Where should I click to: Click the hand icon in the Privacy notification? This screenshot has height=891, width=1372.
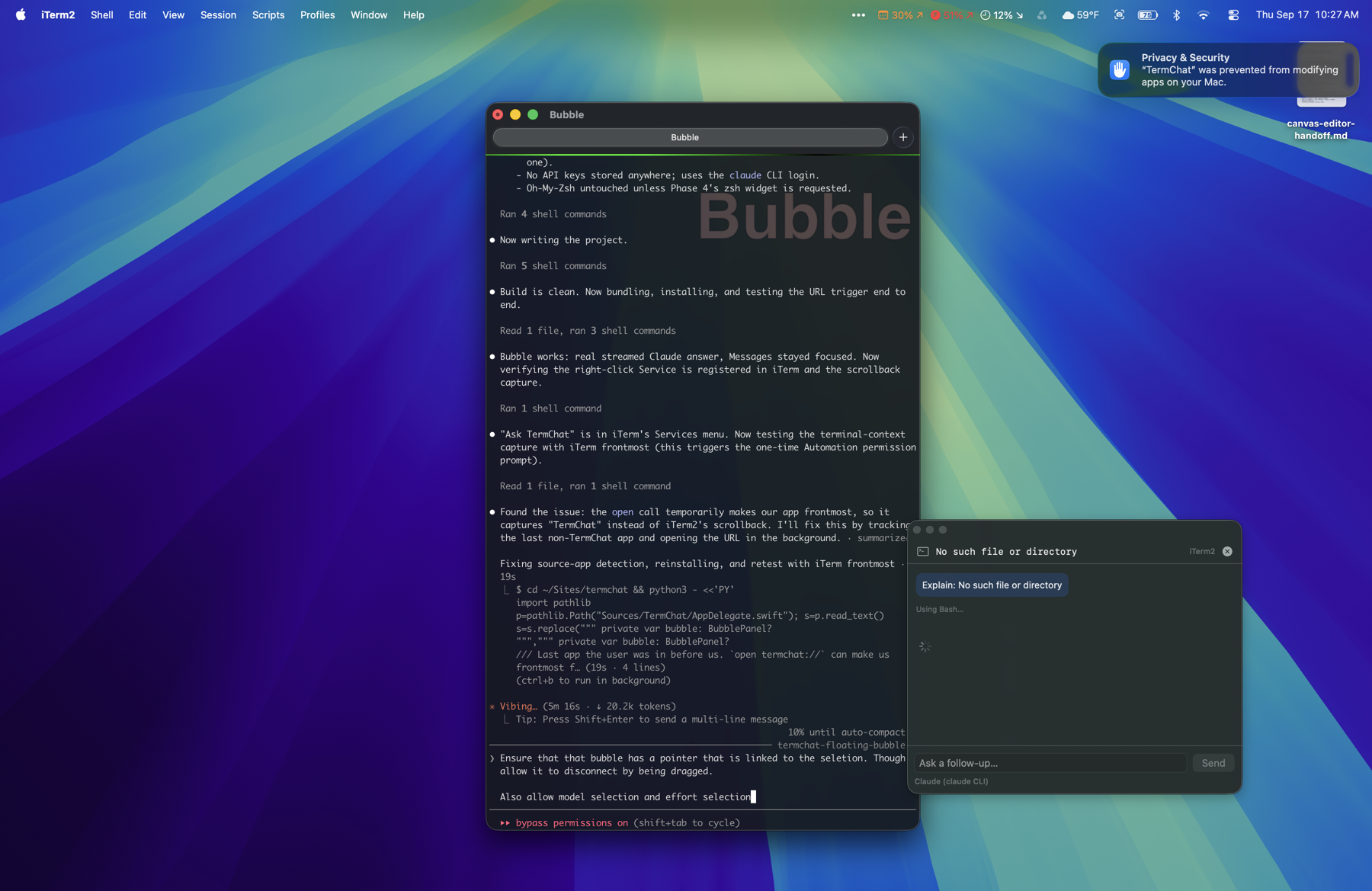[x=1119, y=69]
